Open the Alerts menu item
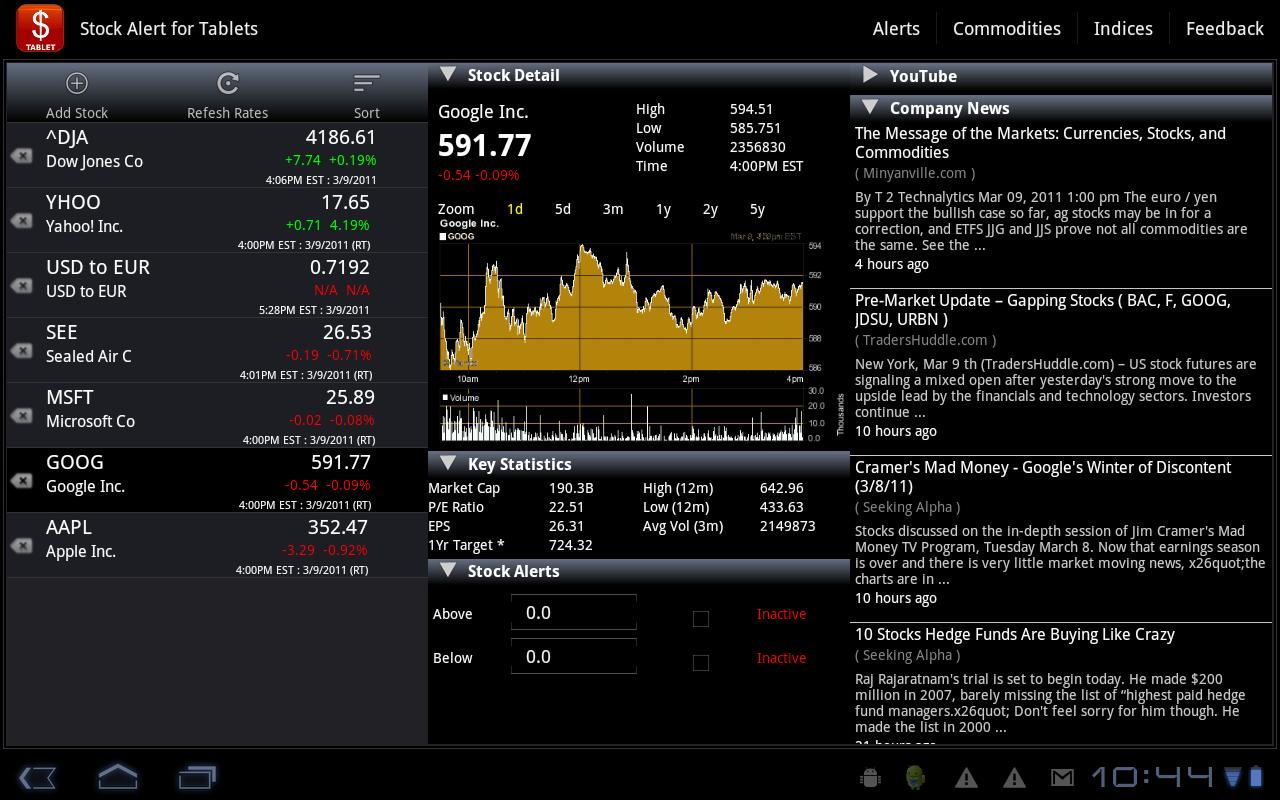This screenshot has width=1280, height=800. pyautogui.click(x=896, y=28)
